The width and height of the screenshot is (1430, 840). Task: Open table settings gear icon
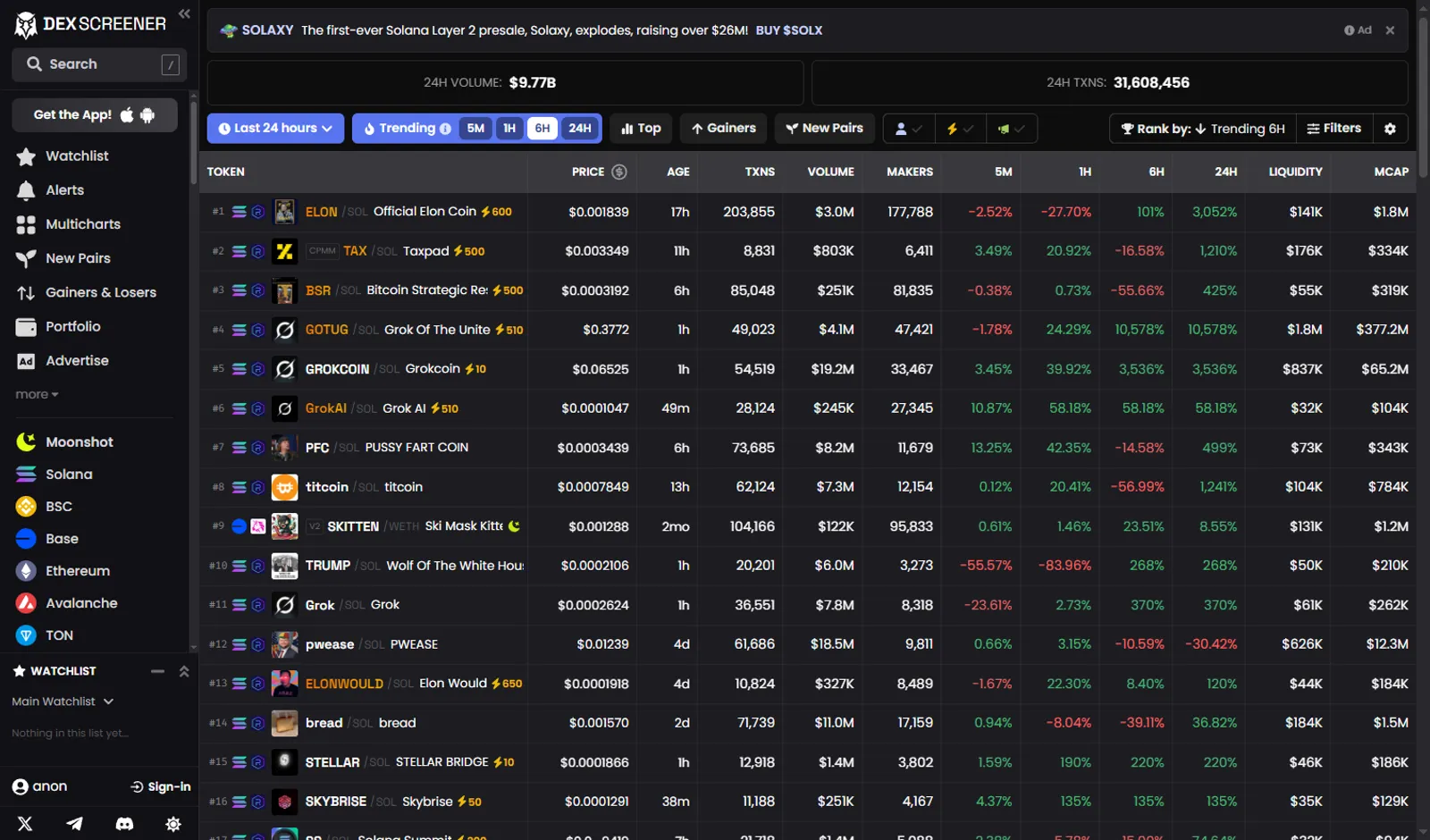click(1390, 129)
